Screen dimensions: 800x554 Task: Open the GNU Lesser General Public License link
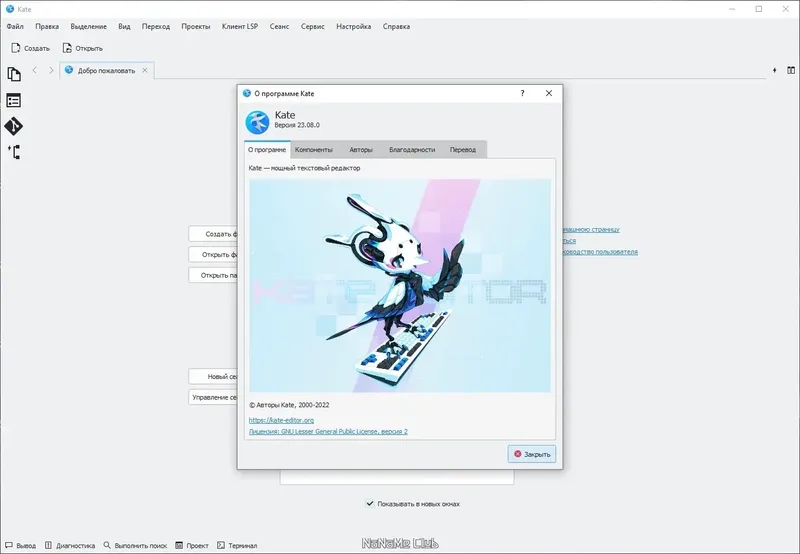(328, 431)
